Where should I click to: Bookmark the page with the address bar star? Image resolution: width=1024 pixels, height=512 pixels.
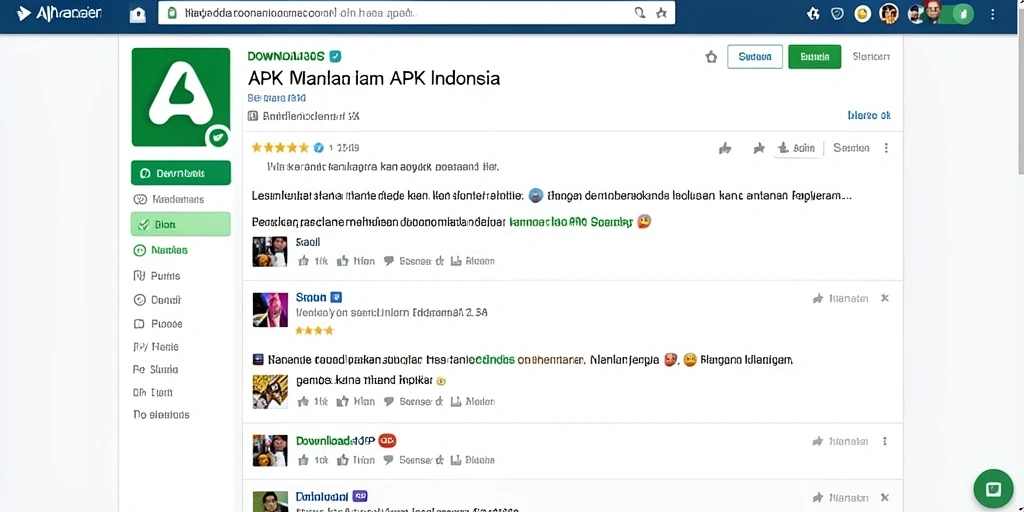tap(661, 13)
